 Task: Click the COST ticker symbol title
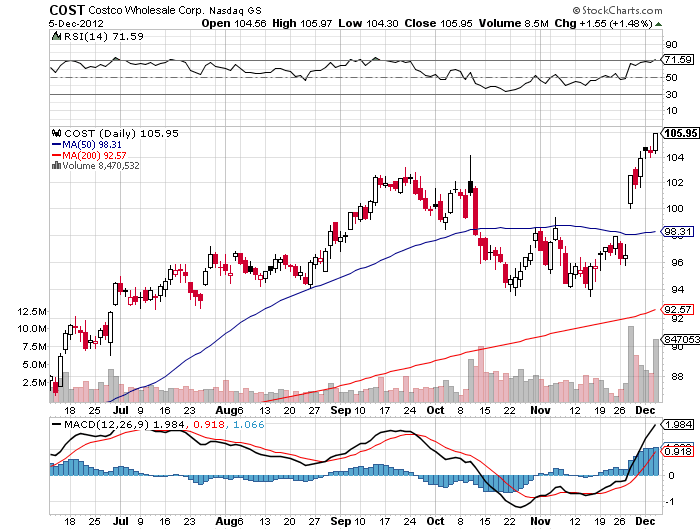pos(67,10)
